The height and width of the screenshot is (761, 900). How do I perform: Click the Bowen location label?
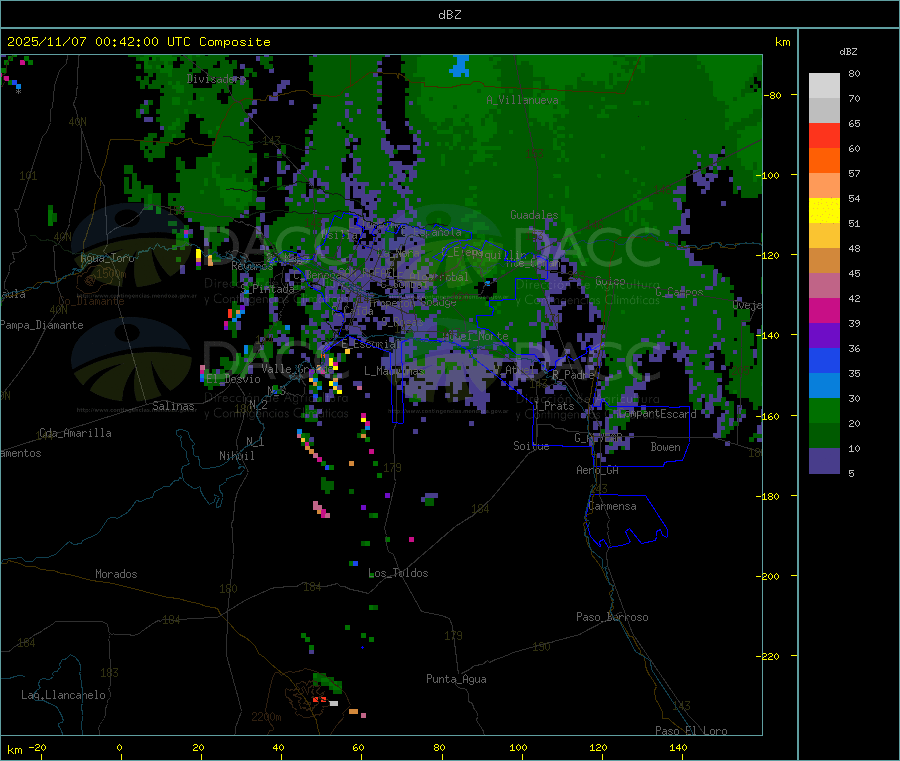pos(665,447)
